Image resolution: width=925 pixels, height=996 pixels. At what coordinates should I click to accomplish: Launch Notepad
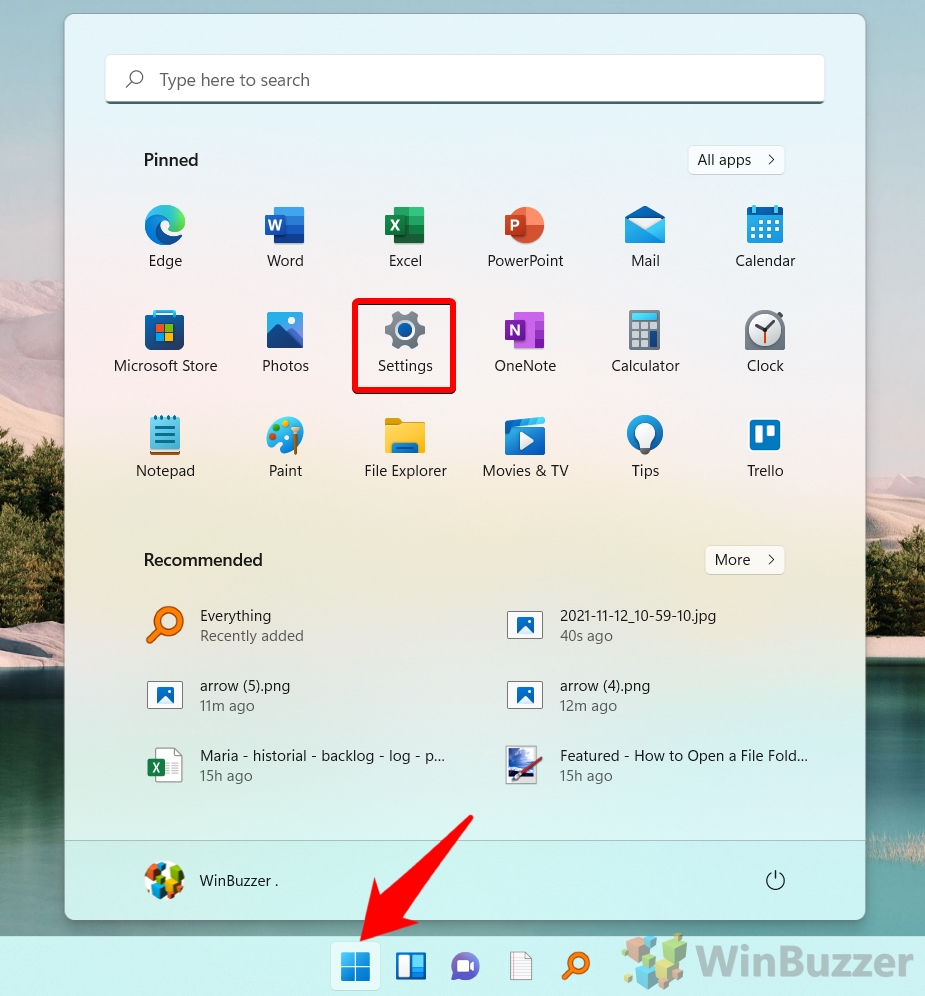tap(165, 447)
